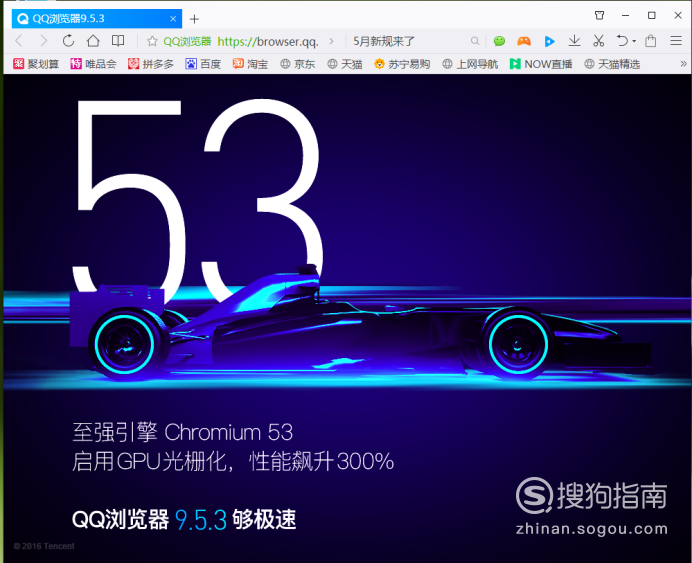Screen dimensions: 692x563
Task: Open the 拼多多 bookmark
Action: coord(150,64)
